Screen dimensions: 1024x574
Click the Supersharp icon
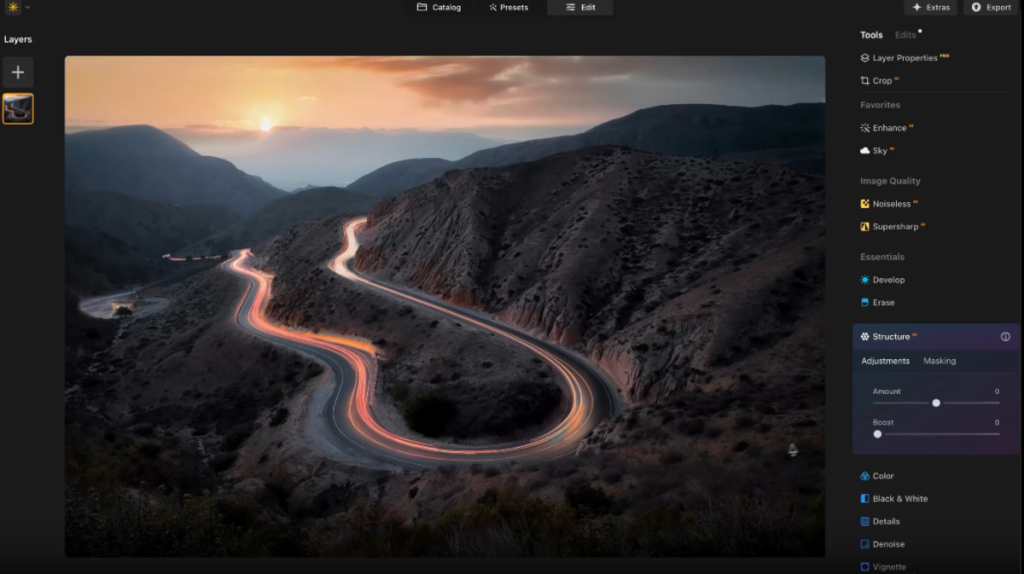coord(865,227)
